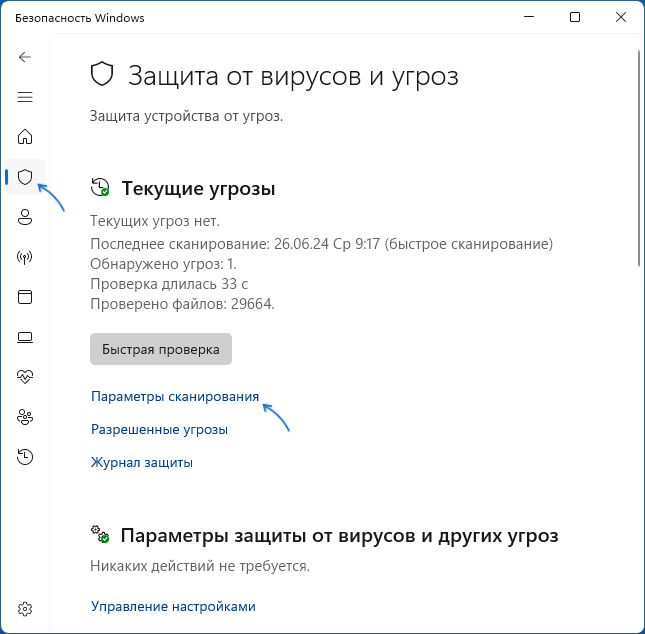The height and width of the screenshot is (634, 645).
Task: Click text Никаких действий не требуется.
Action: (x=200, y=566)
